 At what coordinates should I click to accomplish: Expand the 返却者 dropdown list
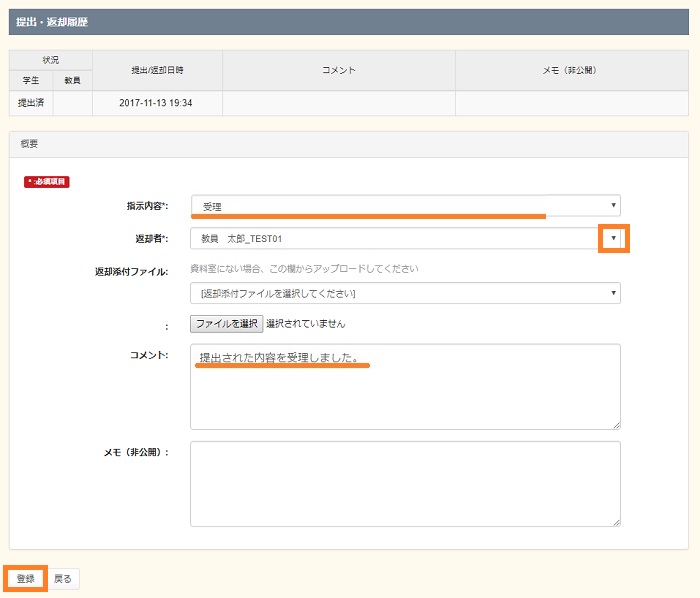tap(613, 238)
